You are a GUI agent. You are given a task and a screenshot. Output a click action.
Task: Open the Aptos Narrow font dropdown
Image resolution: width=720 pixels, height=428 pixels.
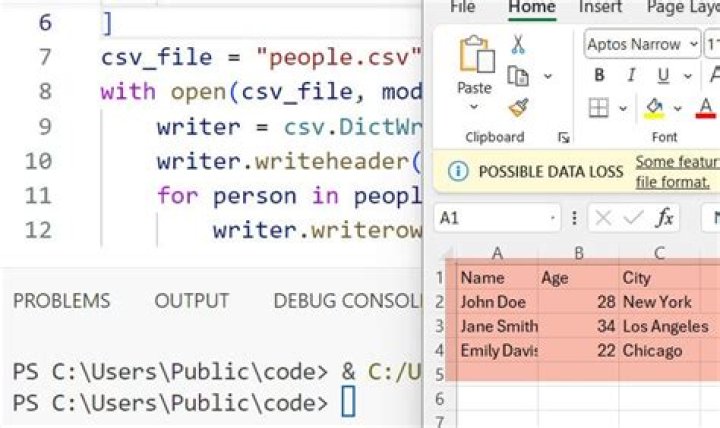[693, 44]
